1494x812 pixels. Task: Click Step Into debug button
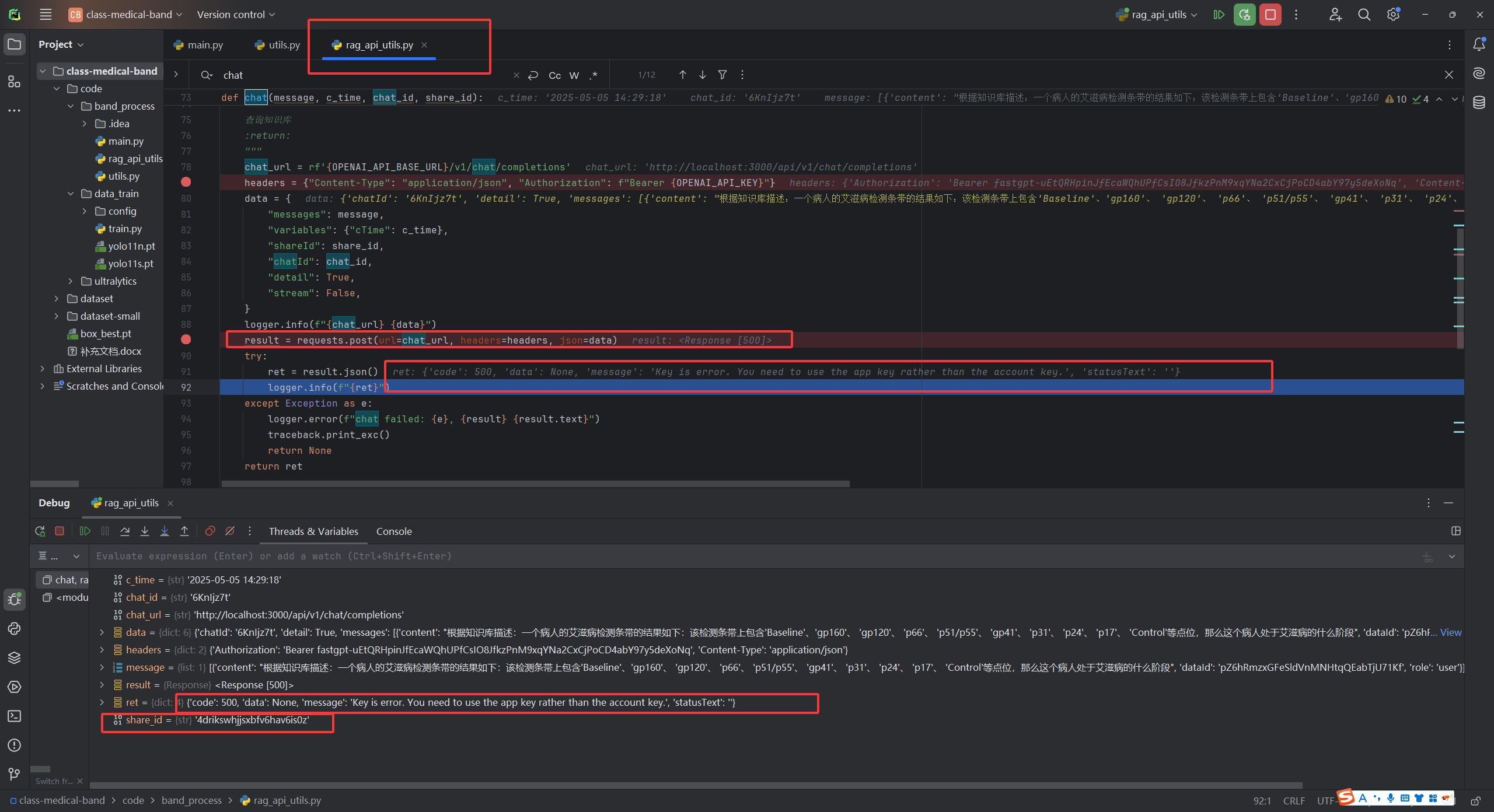(145, 531)
